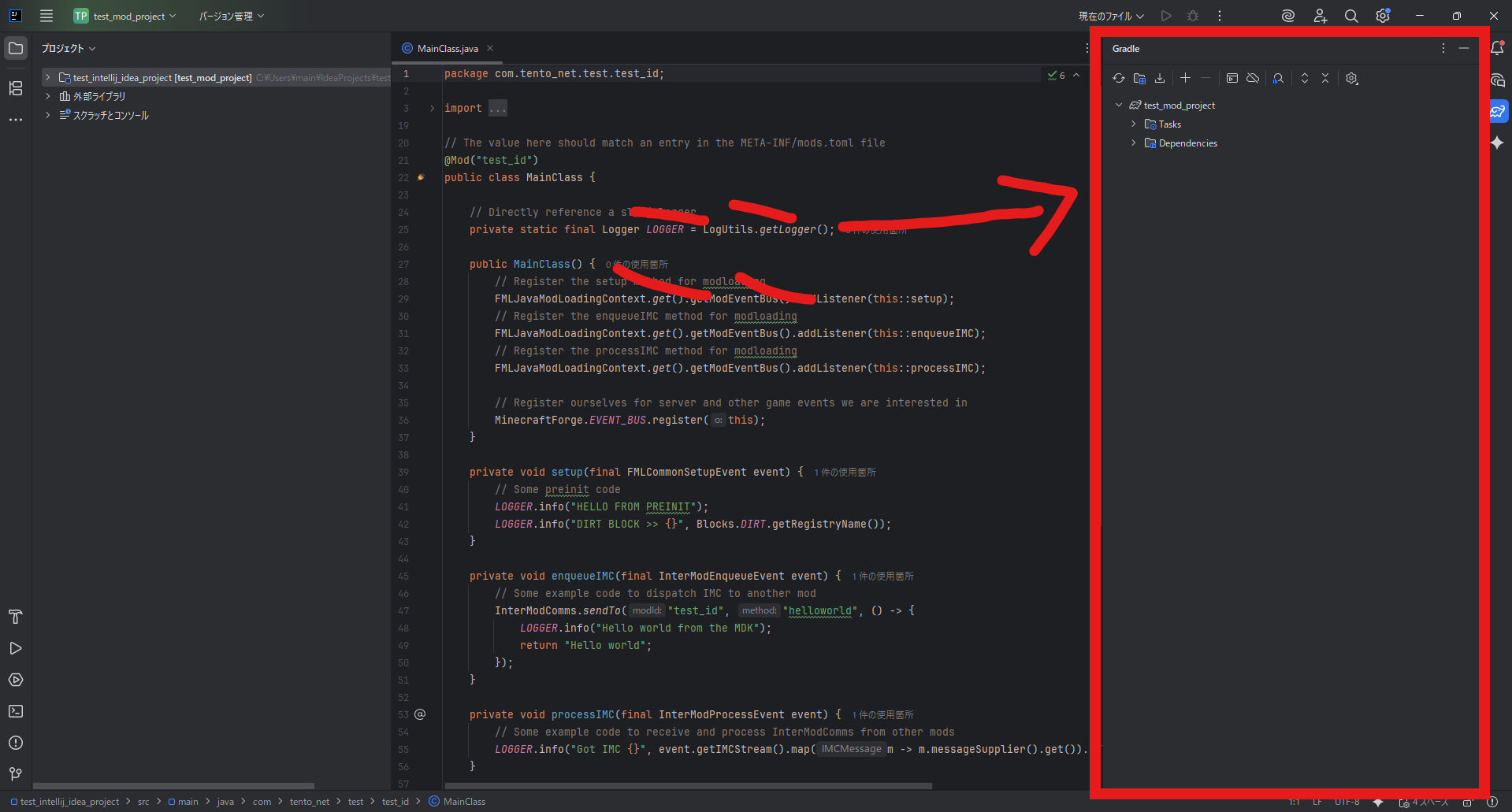Image resolution: width=1512 pixels, height=812 pixels.
Task: Open the Git tool window in left sidebar
Action: (x=16, y=774)
